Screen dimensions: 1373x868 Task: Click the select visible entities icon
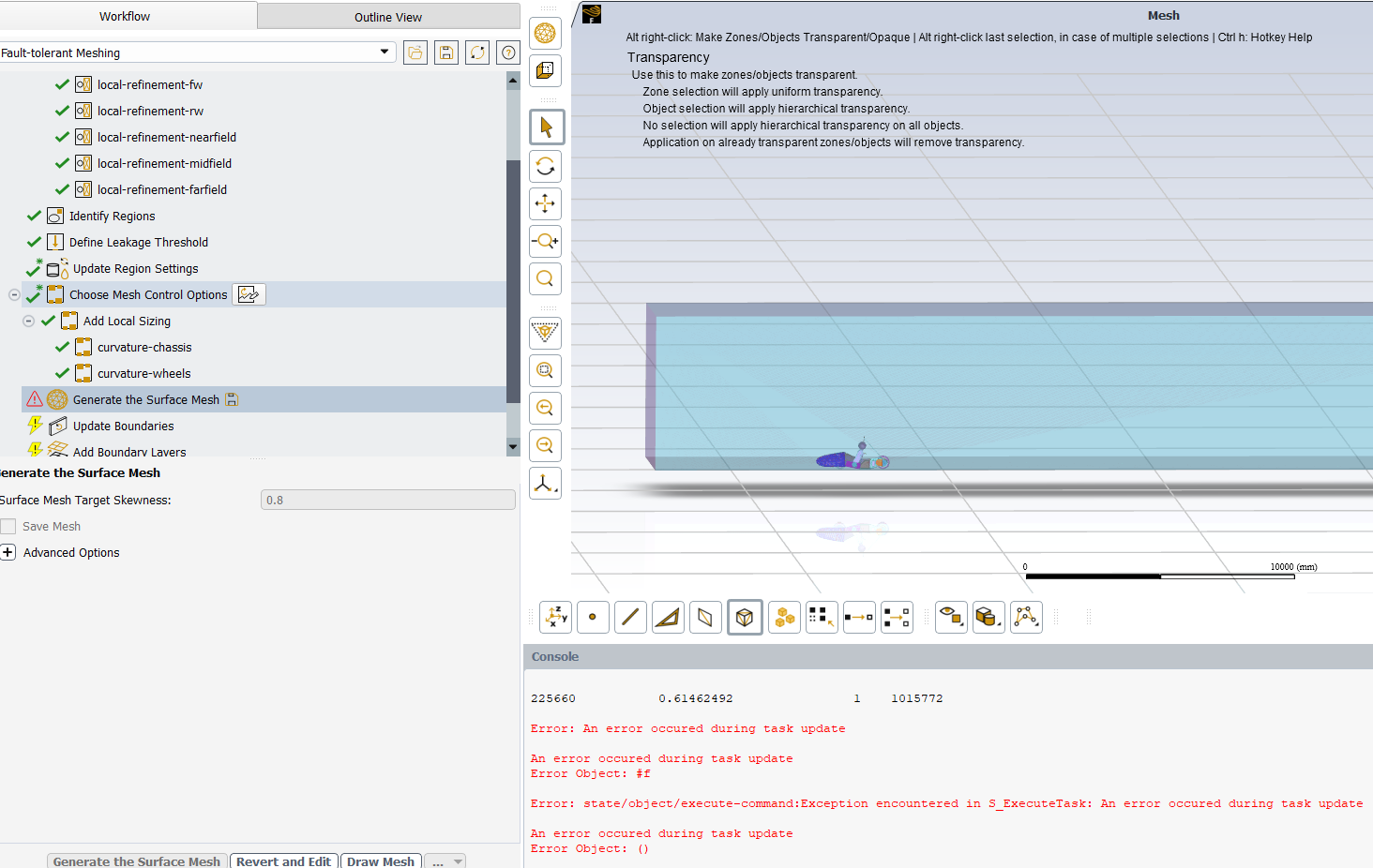pos(822,617)
